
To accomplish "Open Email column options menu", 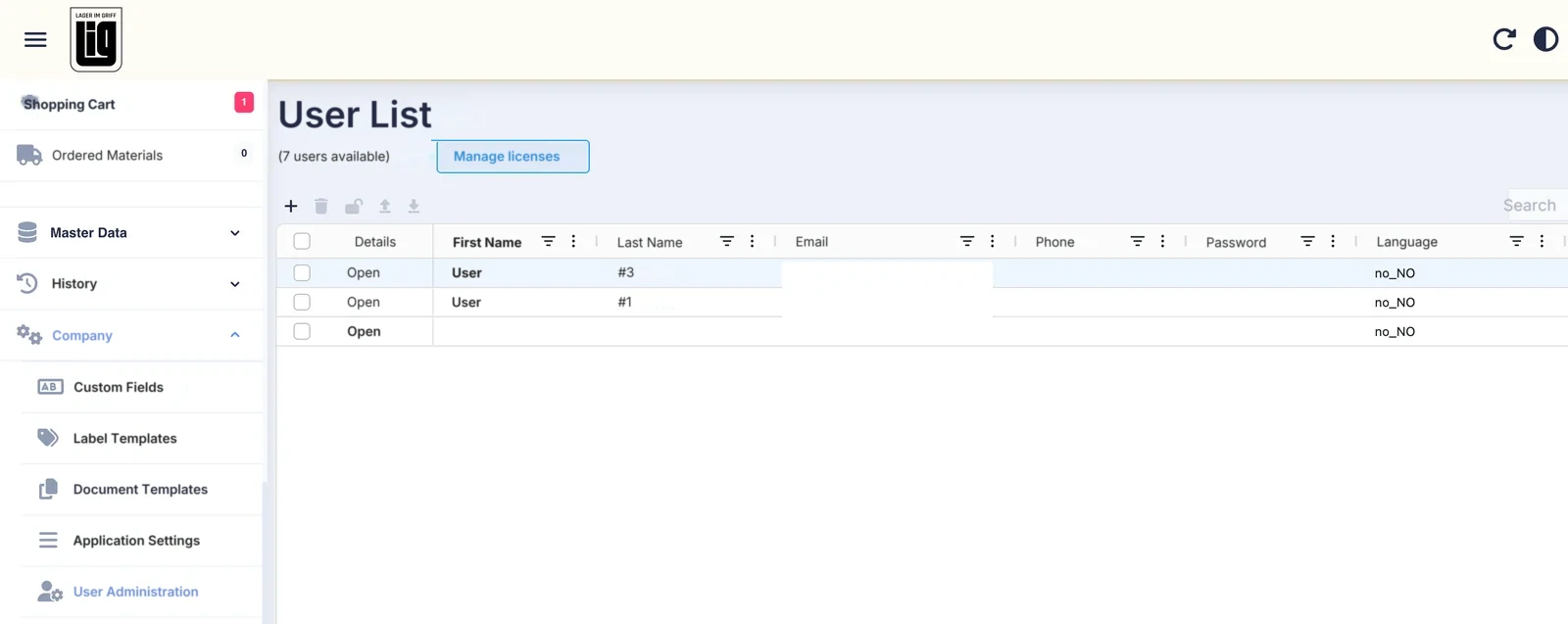I will (992, 241).
